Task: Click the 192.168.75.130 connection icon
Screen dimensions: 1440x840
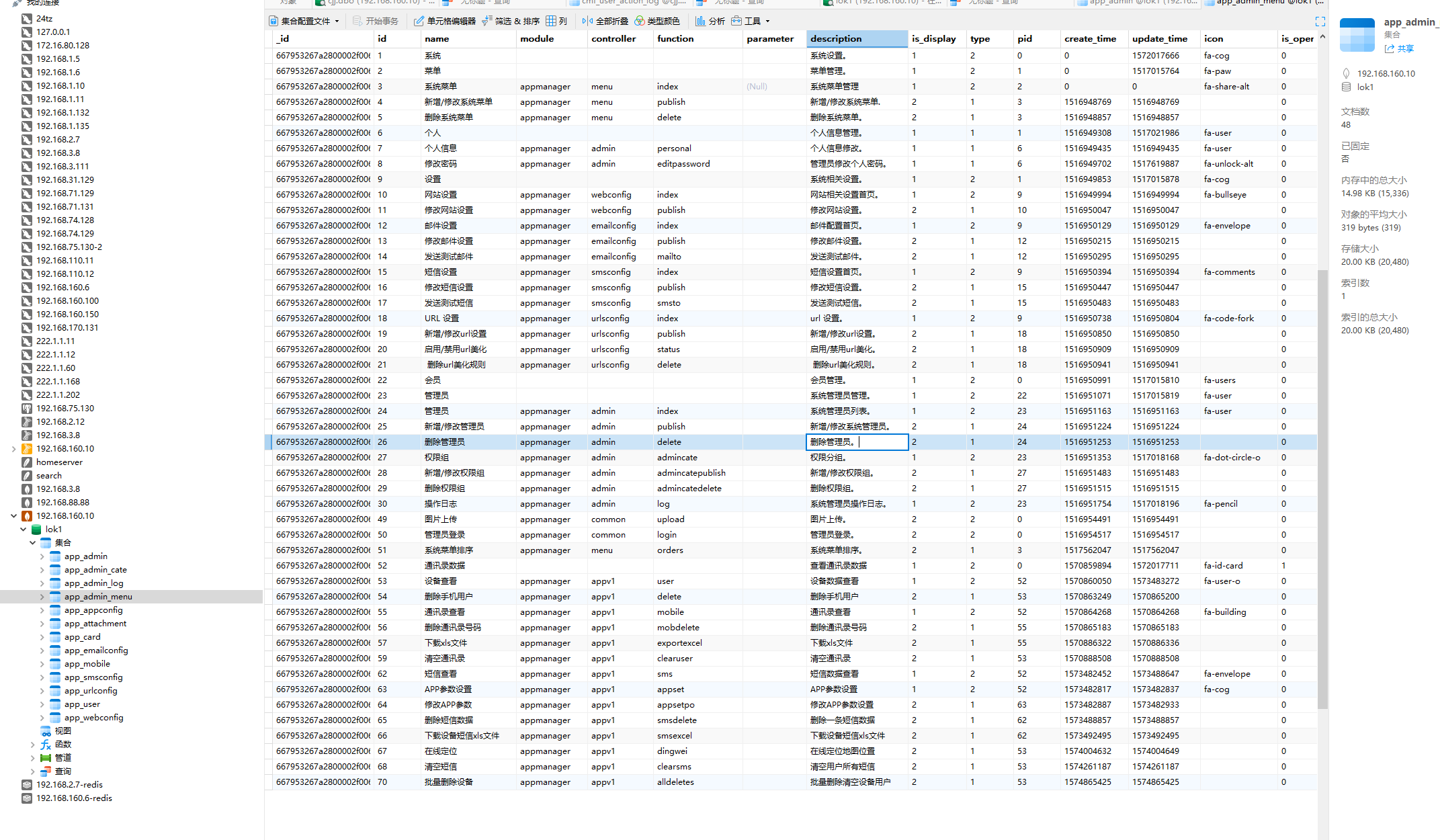Action: [x=27, y=409]
